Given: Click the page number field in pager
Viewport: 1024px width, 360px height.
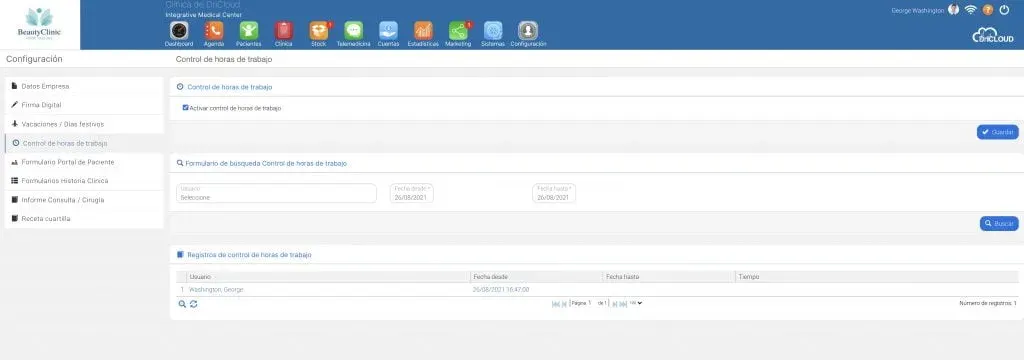Looking at the screenshot, I should [589, 303].
